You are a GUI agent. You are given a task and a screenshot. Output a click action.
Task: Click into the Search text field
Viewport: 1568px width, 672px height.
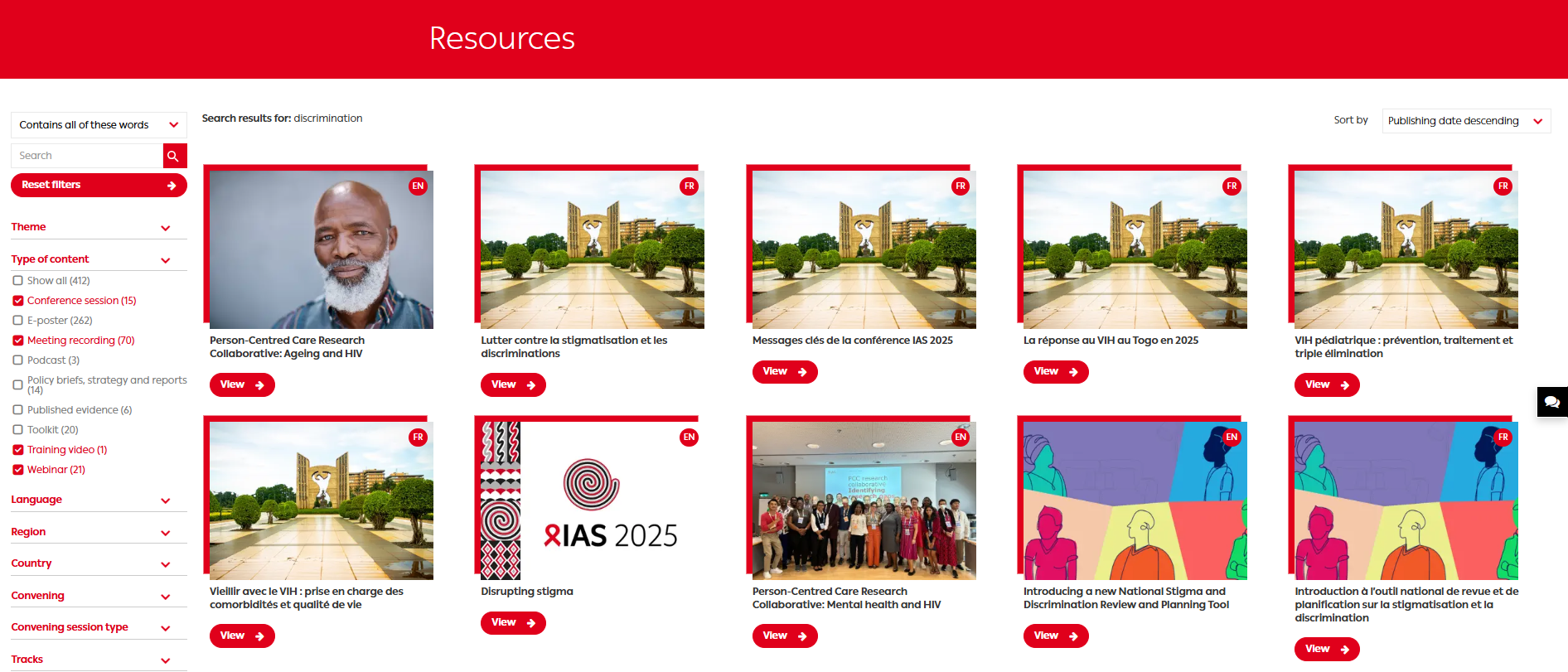click(x=87, y=156)
